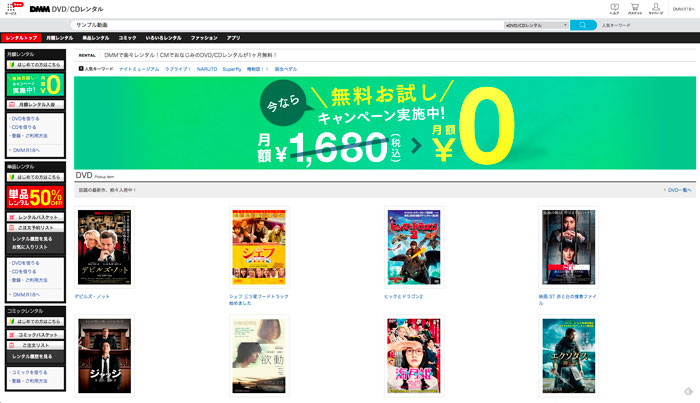Open the 映画 ST 赤と白の捜査ファイル cover
Screen dimensions: 700x403
tap(568, 247)
